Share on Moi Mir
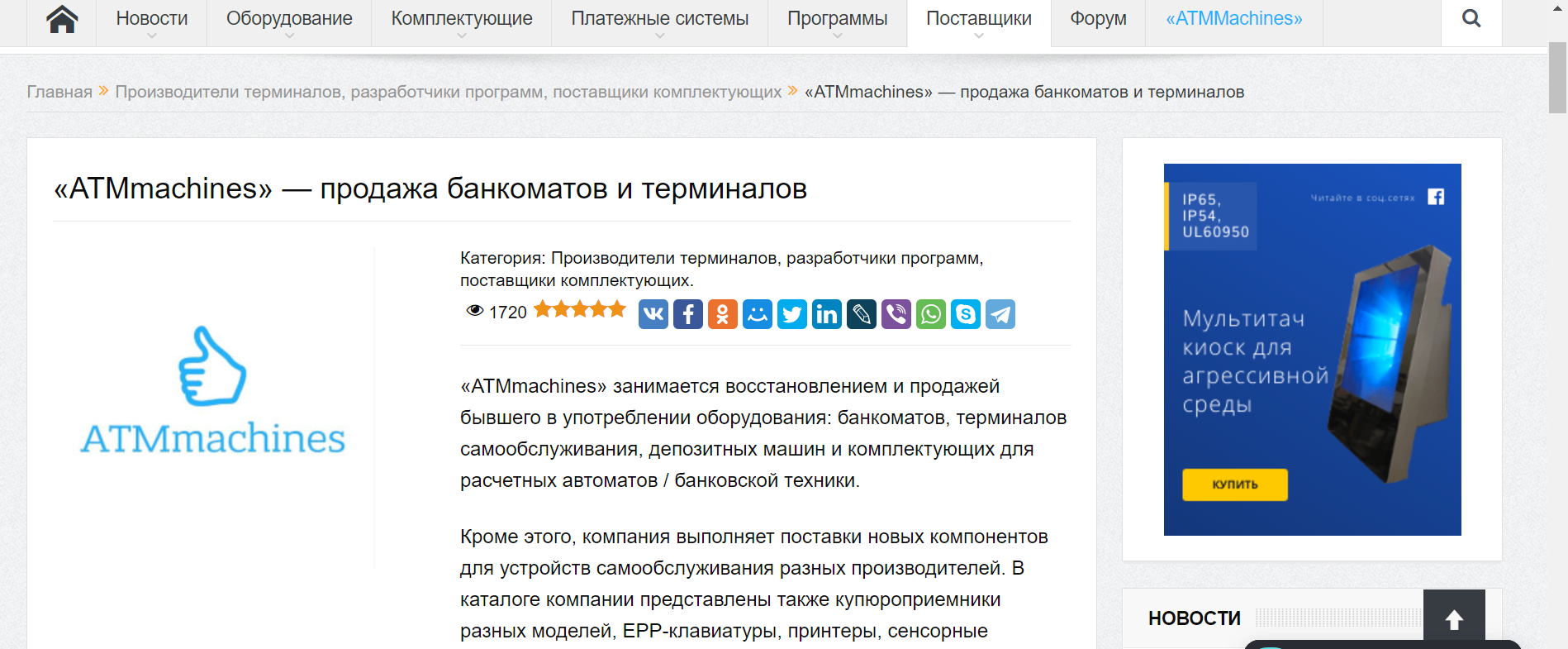Screen dimensions: 1568x649 tap(758, 314)
